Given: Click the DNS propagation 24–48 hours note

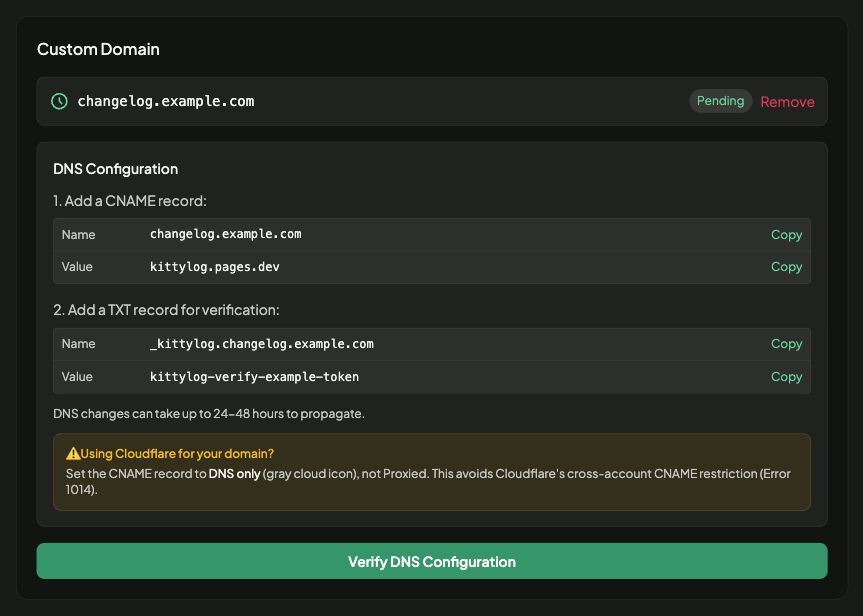Looking at the screenshot, I should (x=209, y=413).
